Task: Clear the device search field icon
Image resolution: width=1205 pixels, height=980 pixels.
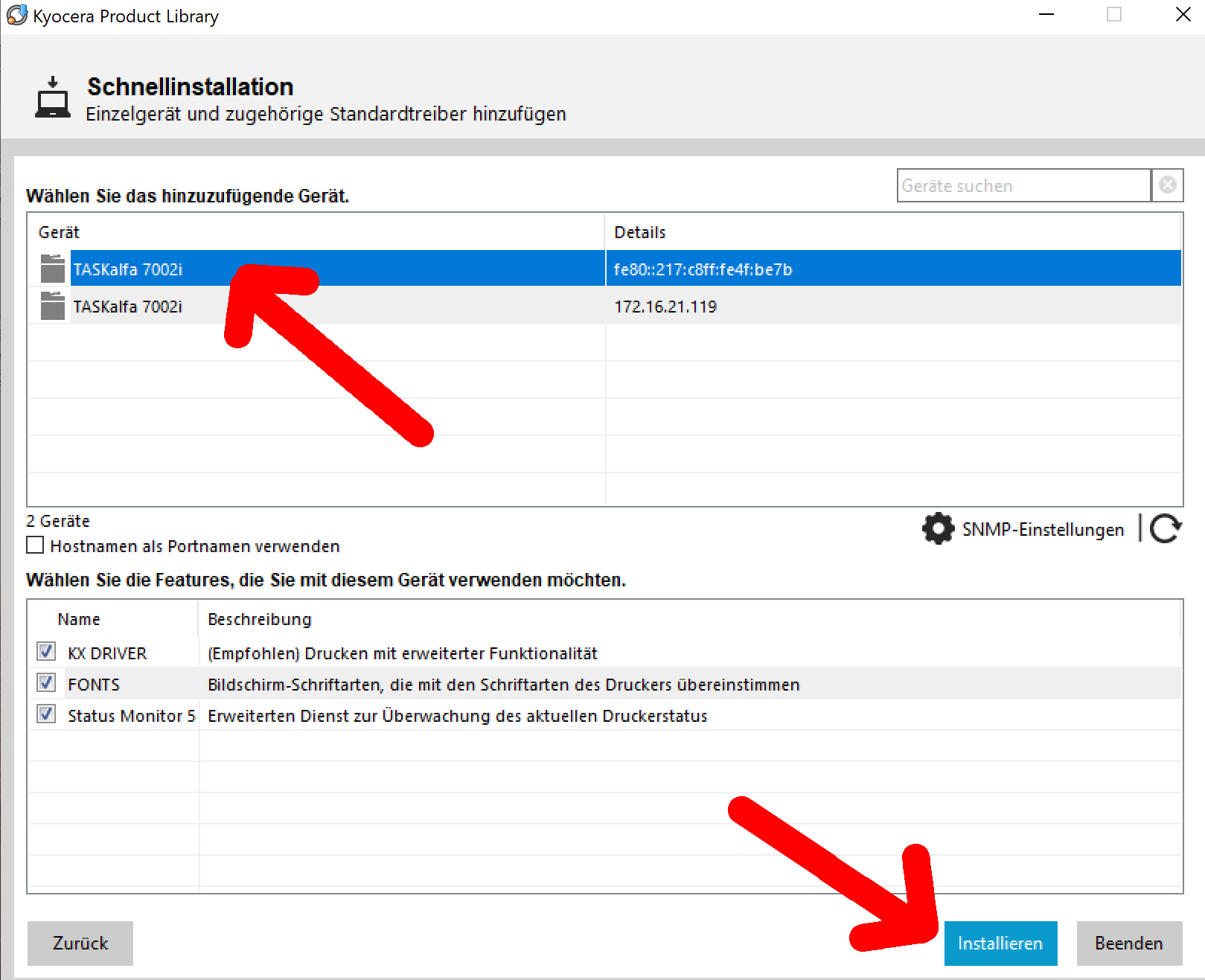Action: pyautogui.click(x=1168, y=185)
